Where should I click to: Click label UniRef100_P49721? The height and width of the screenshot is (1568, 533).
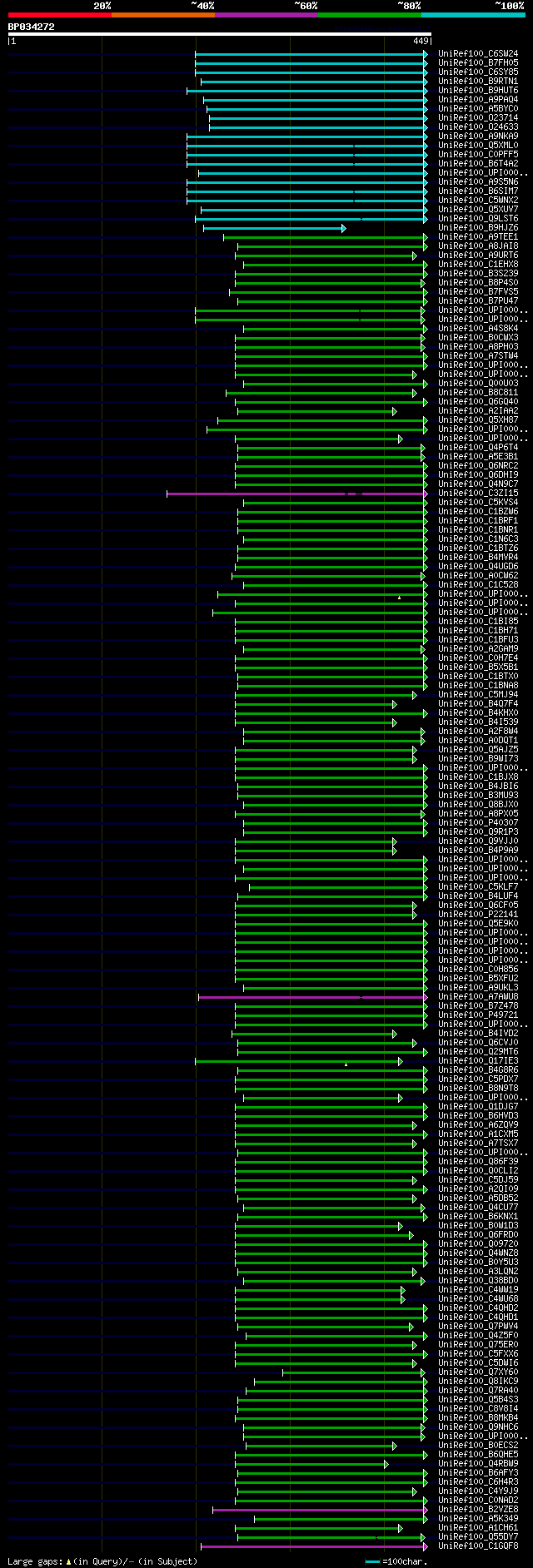tap(478, 1015)
